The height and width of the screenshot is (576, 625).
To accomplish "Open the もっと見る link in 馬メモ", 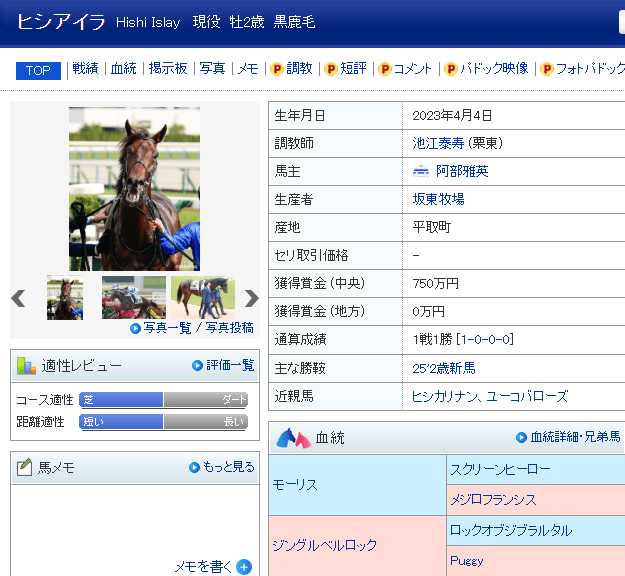I will (229, 467).
